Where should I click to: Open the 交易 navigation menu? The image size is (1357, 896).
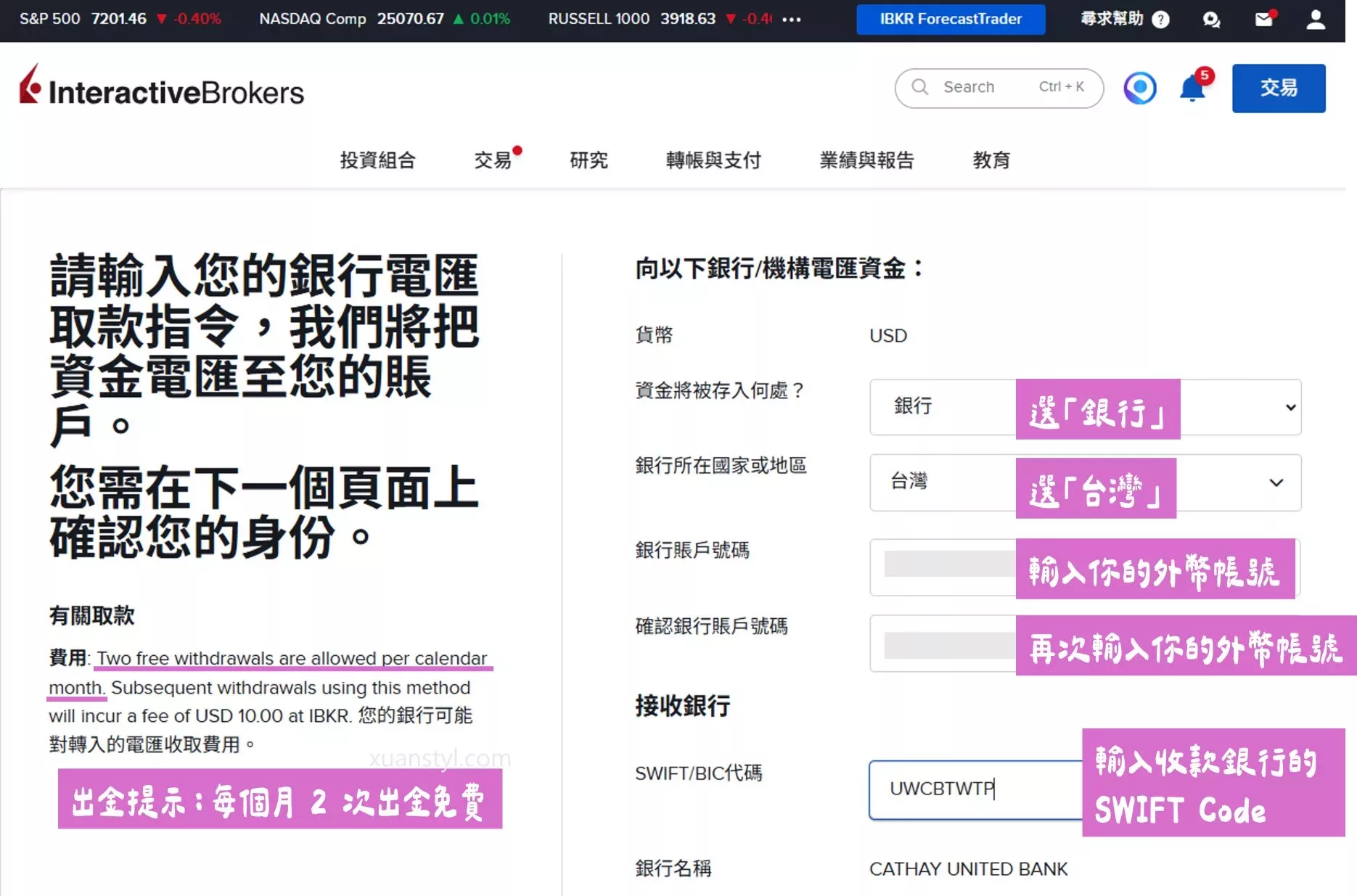pyautogui.click(x=493, y=160)
